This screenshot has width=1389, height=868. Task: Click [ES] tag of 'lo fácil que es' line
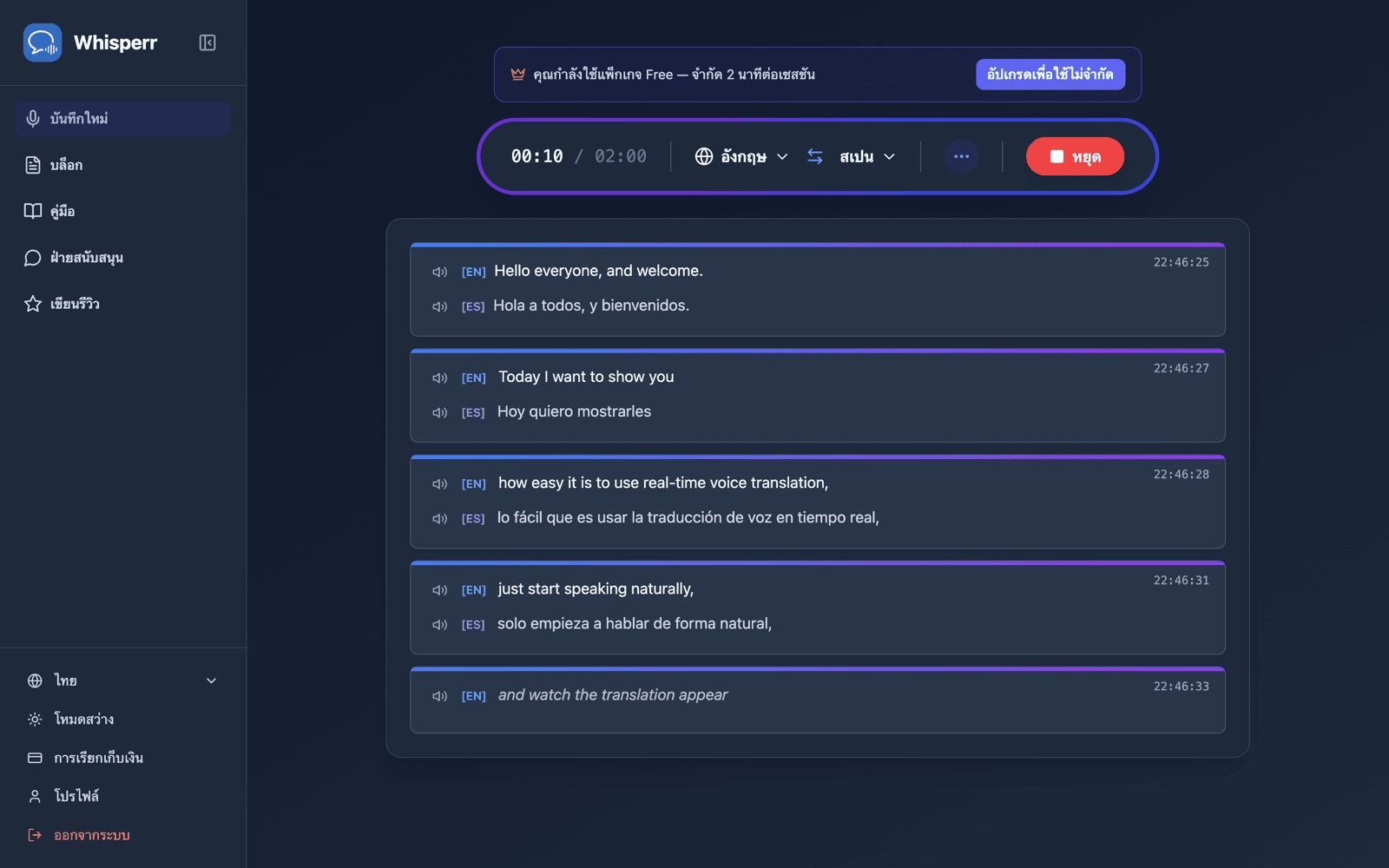coord(473,518)
